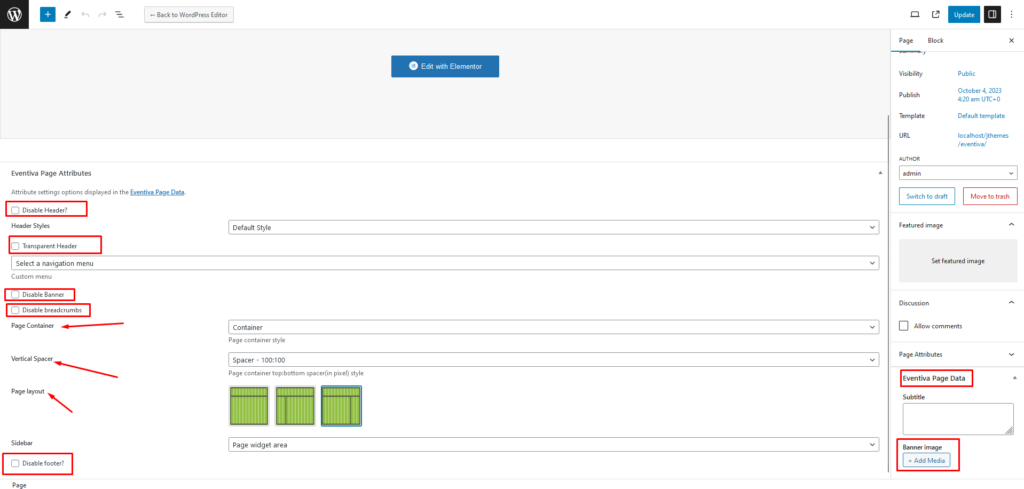The width and height of the screenshot is (1024, 489).
Task: Click the Default template link
Action: tap(981, 116)
